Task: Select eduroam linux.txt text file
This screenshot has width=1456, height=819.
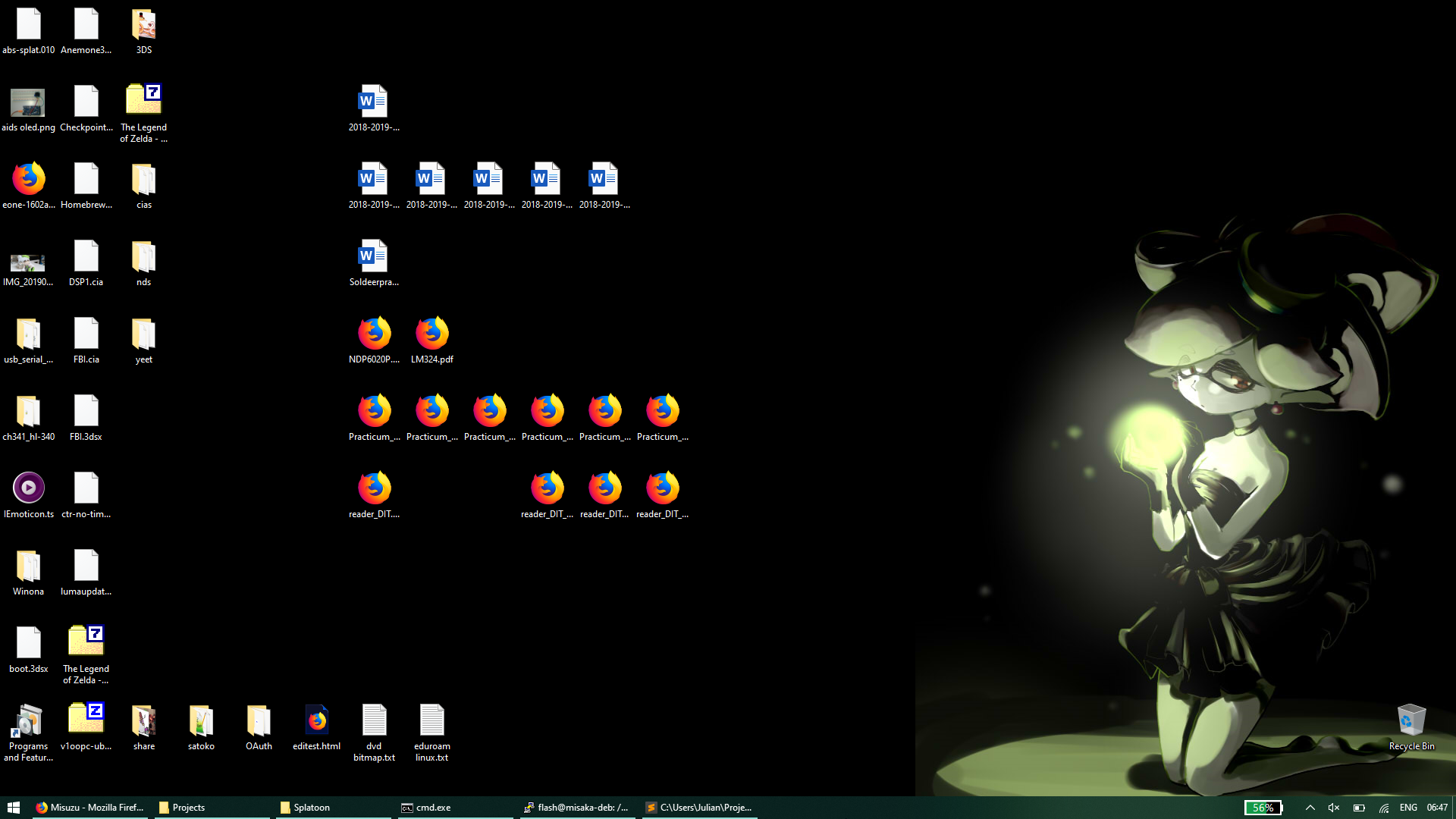Action: 432,733
